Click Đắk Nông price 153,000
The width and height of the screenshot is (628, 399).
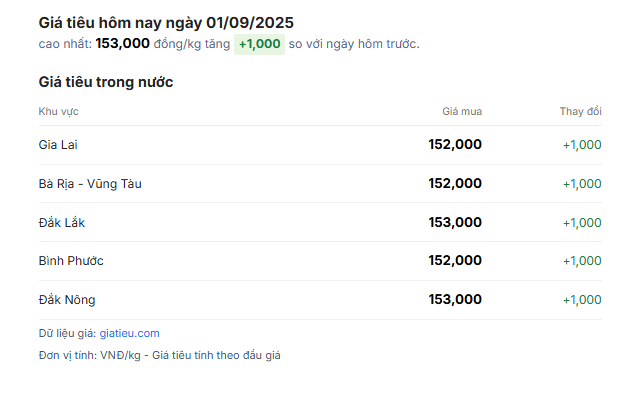tap(455, 299)
